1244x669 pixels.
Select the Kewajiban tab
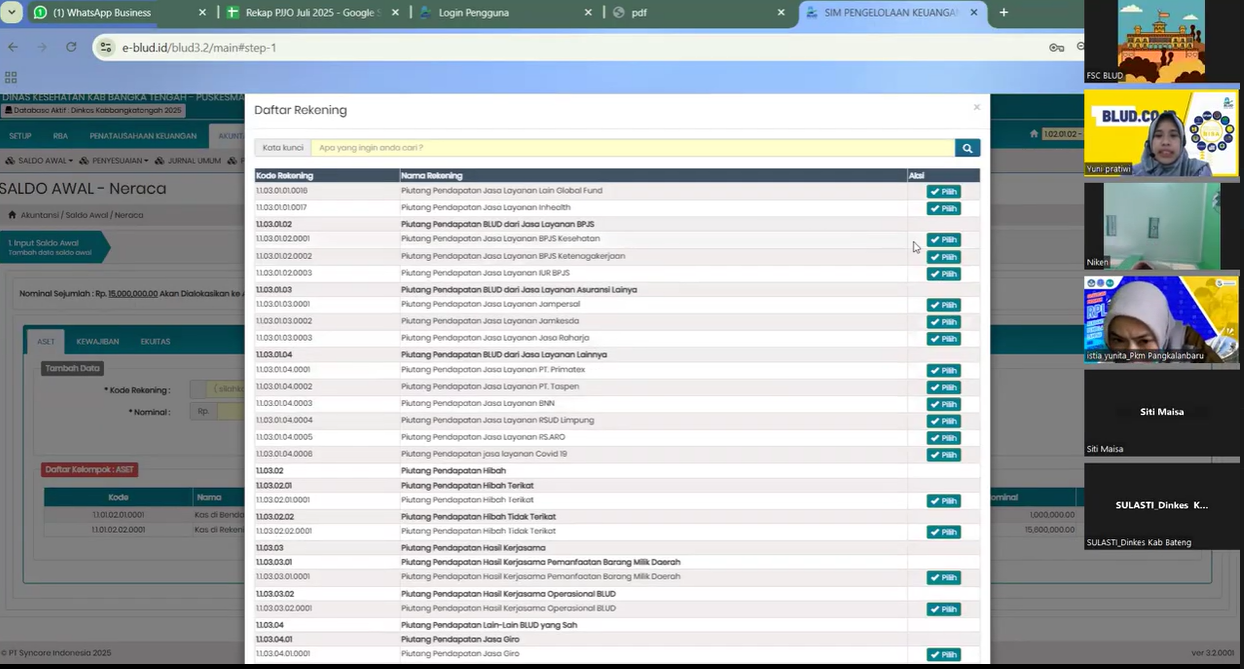pos(97,342)
